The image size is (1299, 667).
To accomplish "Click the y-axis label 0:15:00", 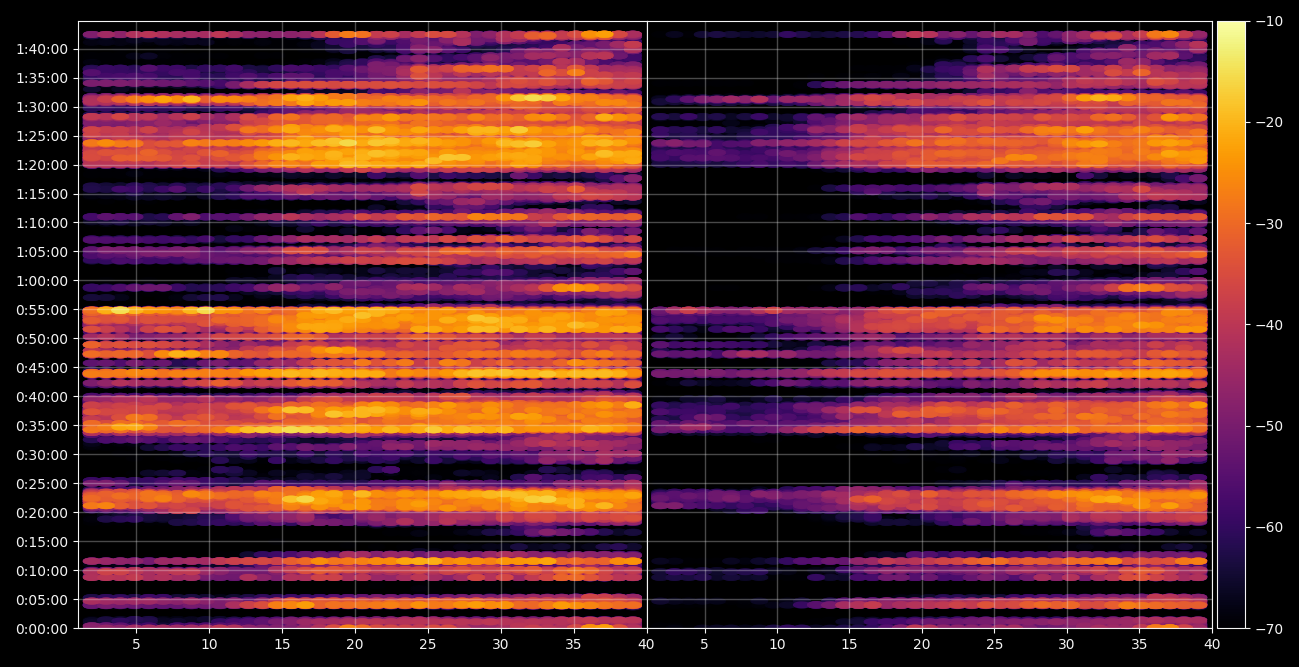I will [42, 542].
